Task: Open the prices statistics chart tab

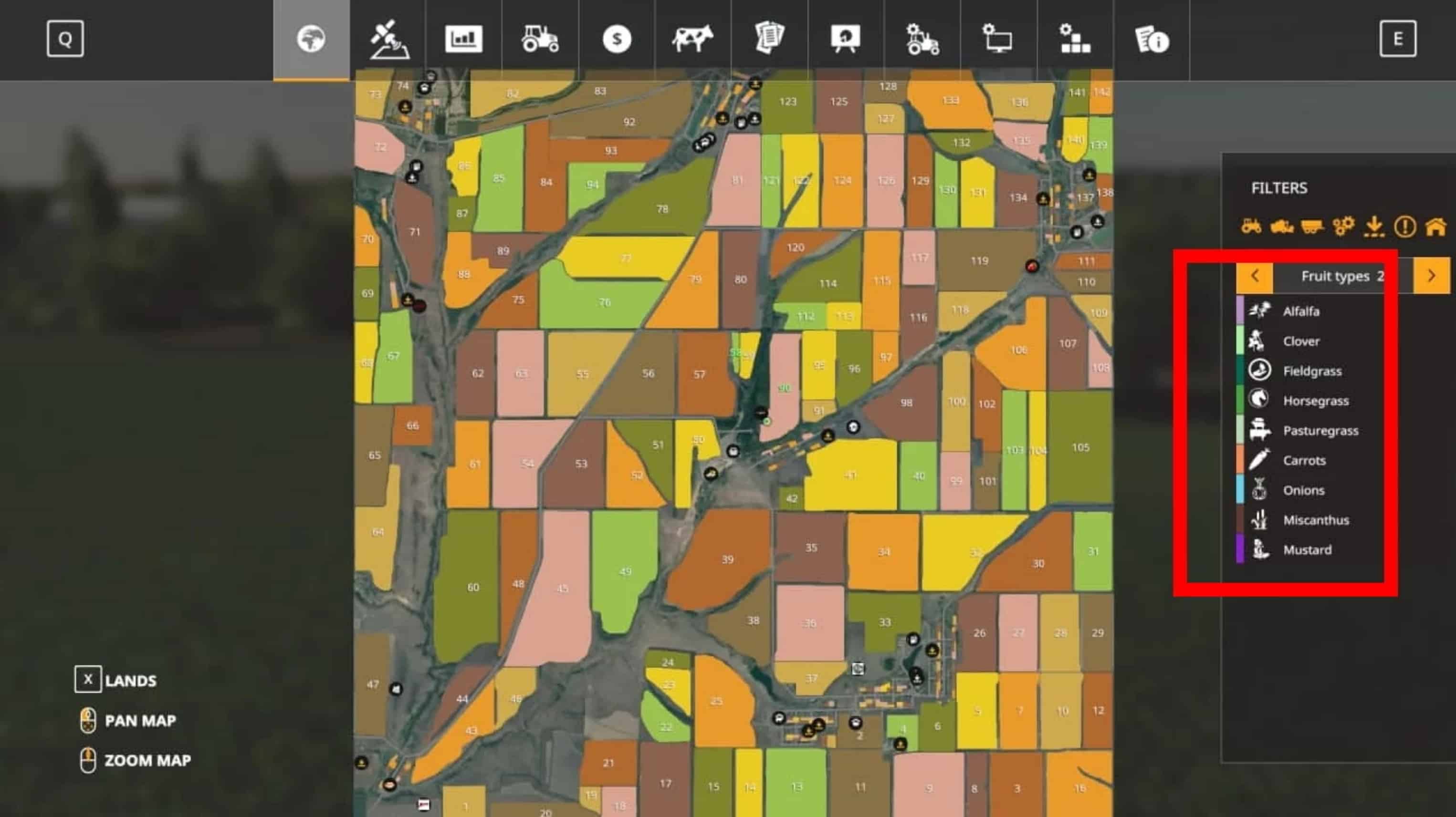Action: (x=463, y=40)
